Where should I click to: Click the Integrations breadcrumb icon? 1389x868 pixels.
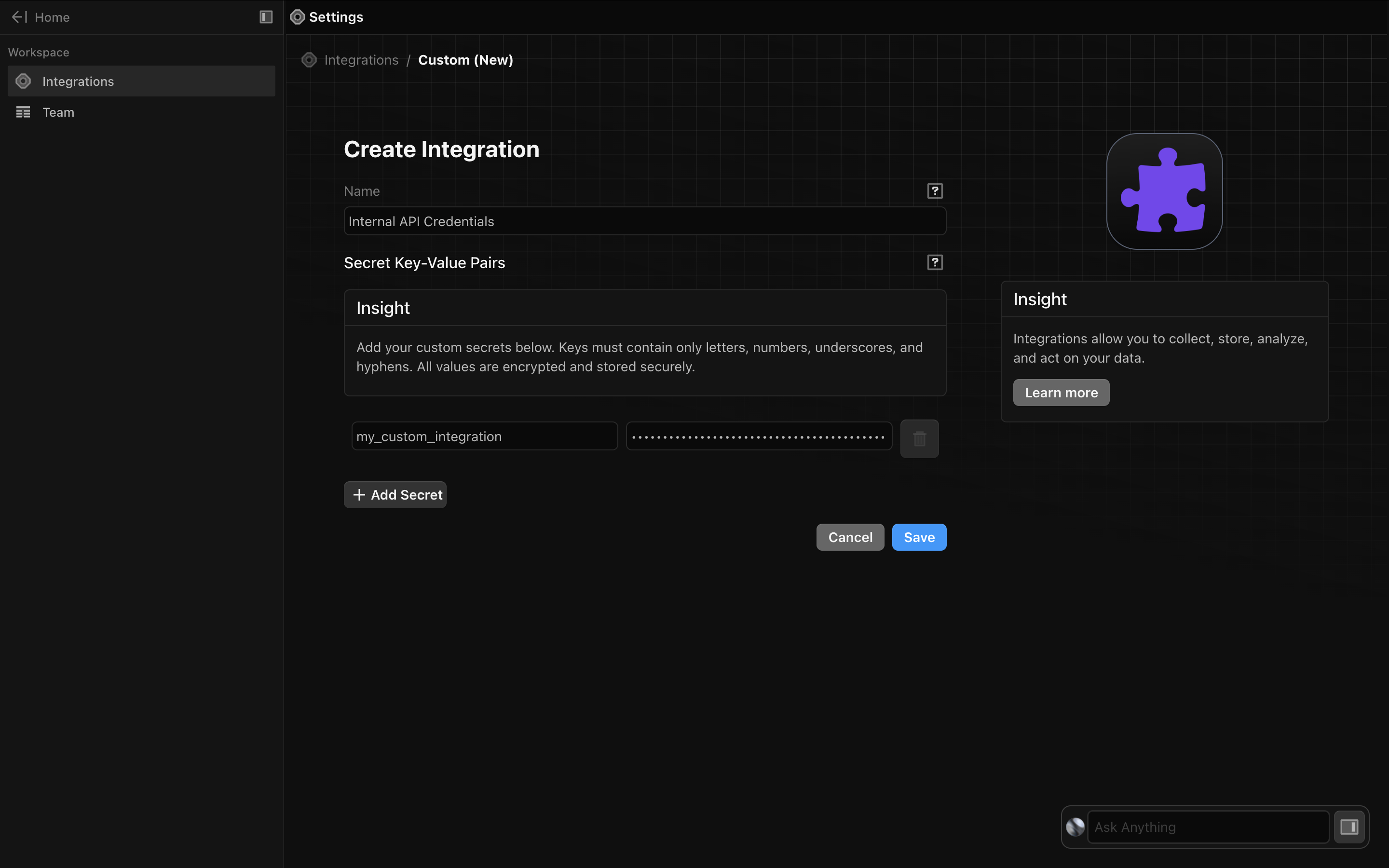coord(309,60)
